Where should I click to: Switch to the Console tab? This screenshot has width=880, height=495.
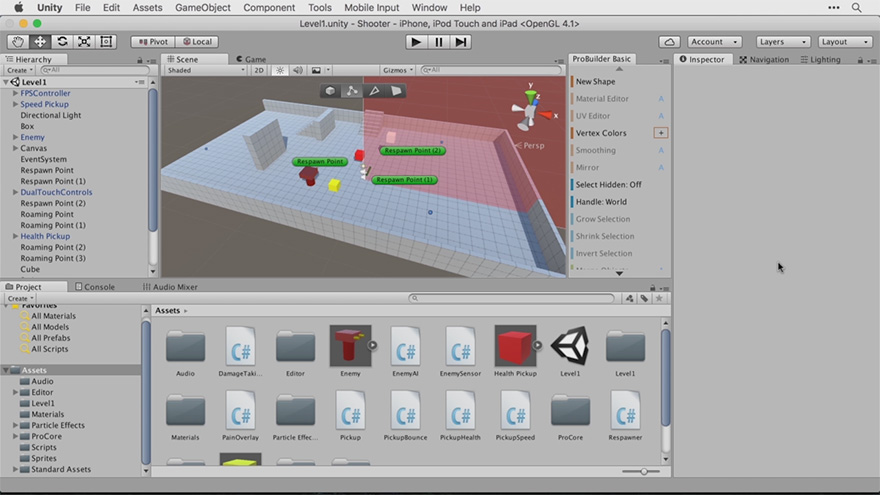pyautogui.click(x=94, y=287)
